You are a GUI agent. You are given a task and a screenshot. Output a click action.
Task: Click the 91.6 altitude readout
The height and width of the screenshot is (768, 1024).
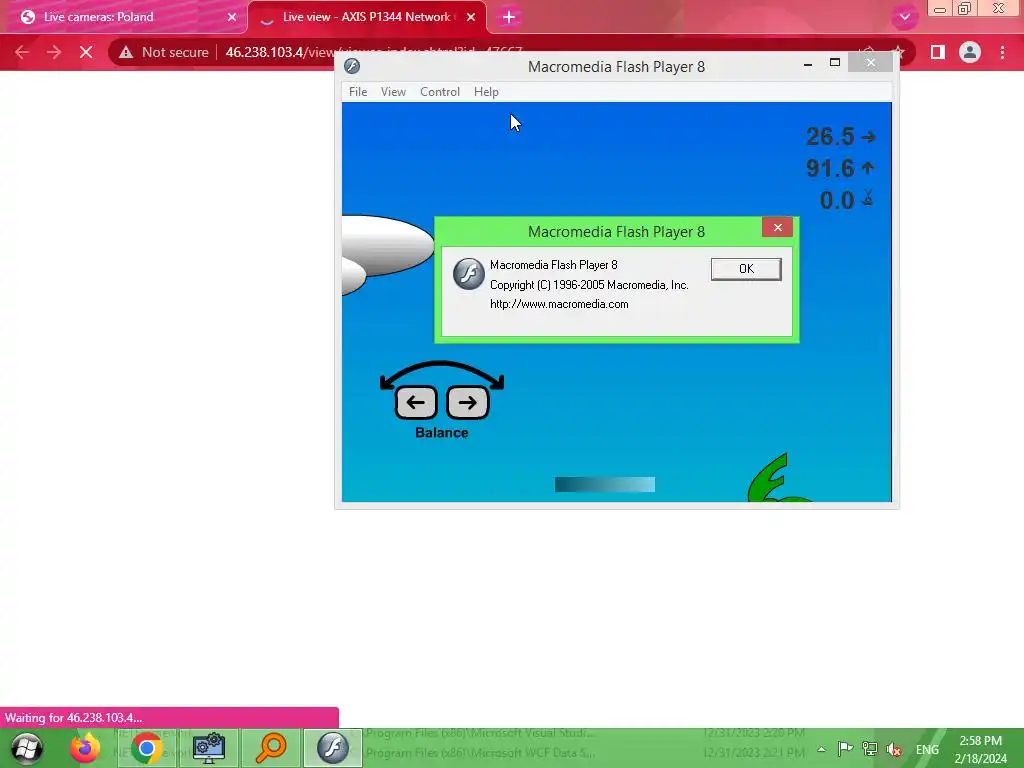pos(829,168)
